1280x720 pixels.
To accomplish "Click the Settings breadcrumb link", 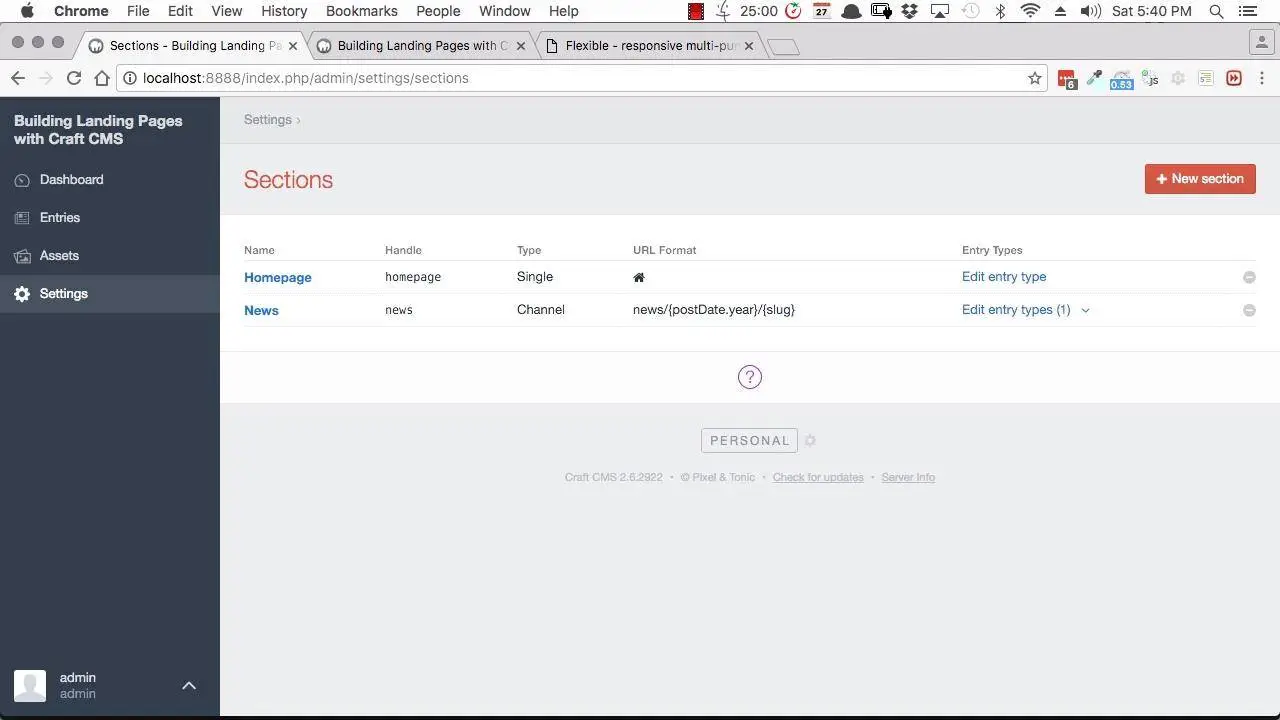I will (x=268, y=120).
